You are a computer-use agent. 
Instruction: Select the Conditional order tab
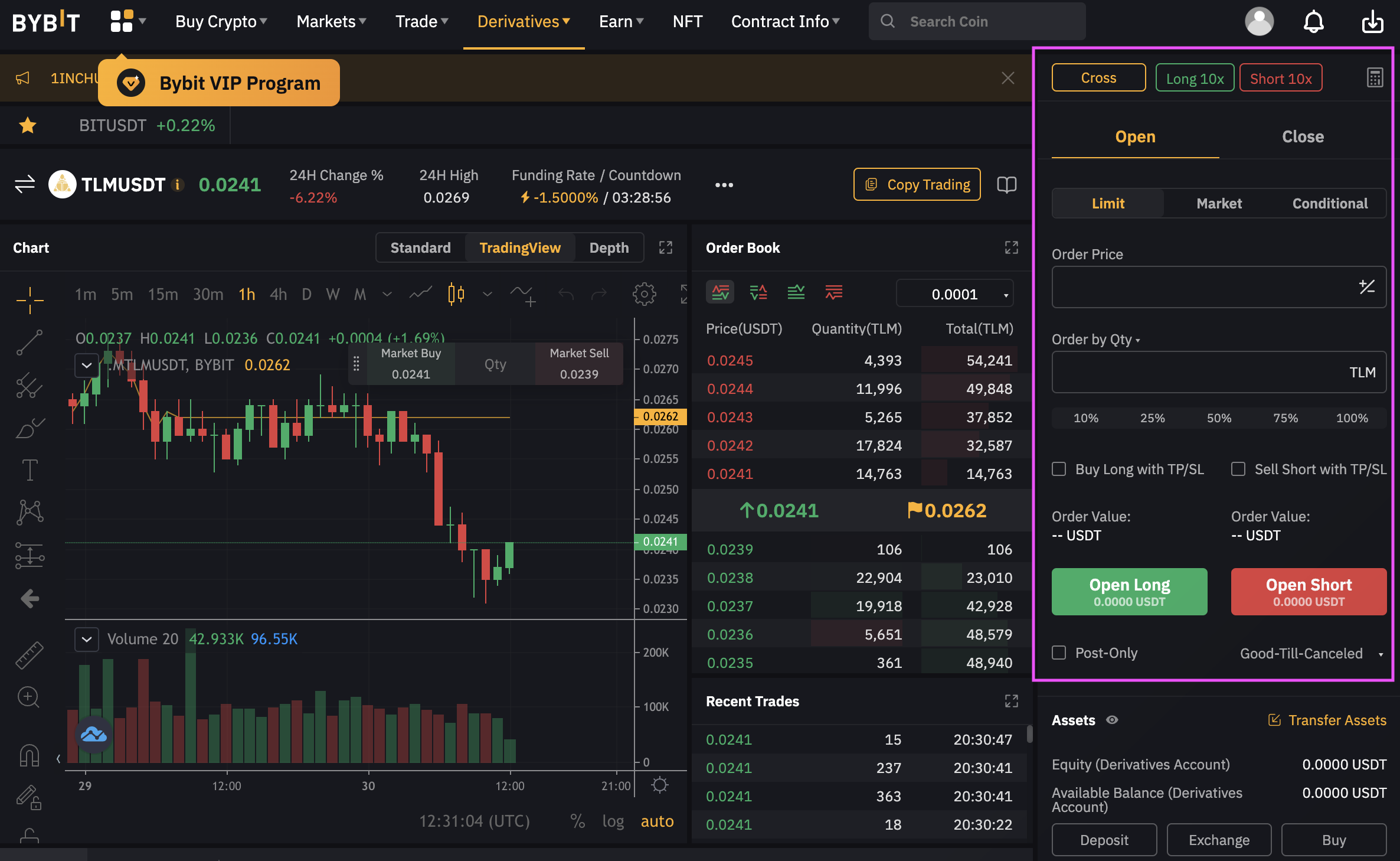click(x=1330, y=203)
